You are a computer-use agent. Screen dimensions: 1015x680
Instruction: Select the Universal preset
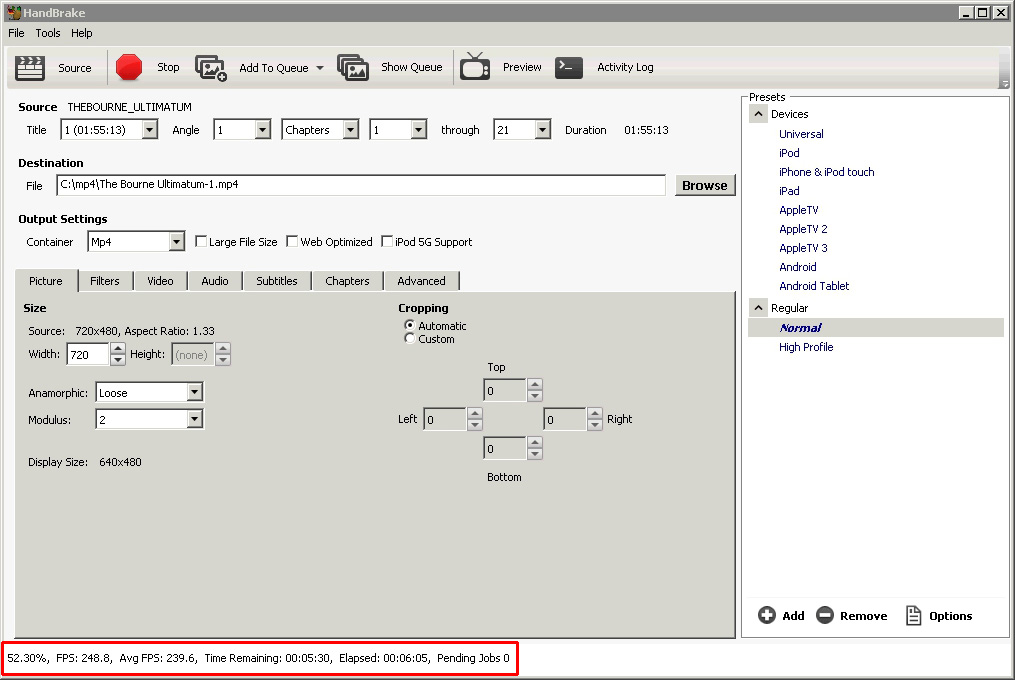[801, 134]
